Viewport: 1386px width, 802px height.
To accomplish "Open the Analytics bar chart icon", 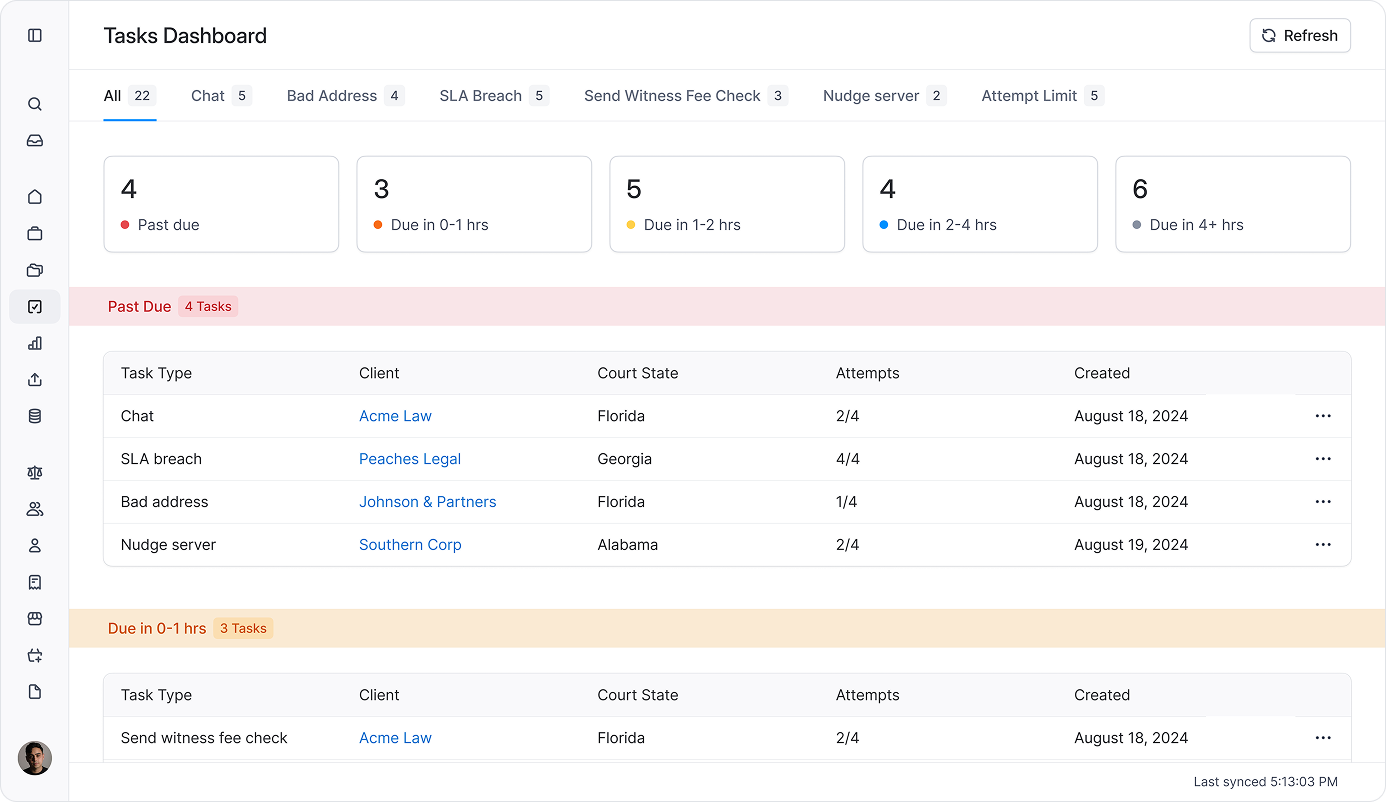I will pyautogui.click(x=35, y=343).
